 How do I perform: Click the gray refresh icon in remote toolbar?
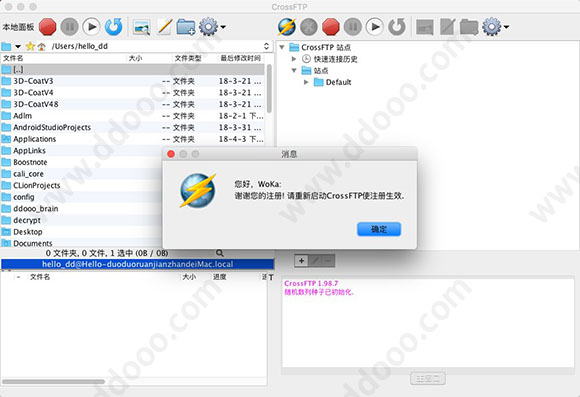[397, 27]
